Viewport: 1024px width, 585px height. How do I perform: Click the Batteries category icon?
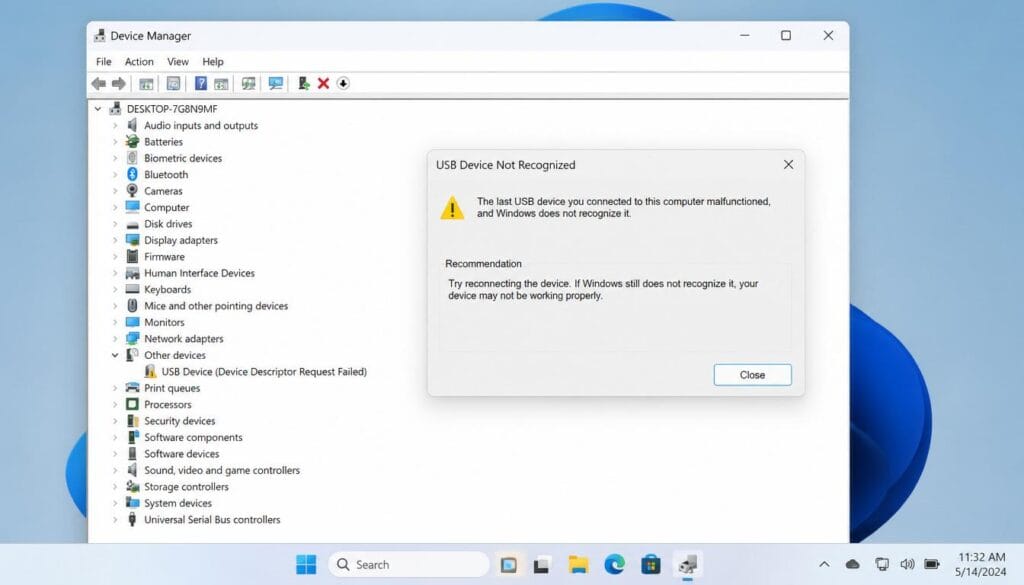(133, 142)
